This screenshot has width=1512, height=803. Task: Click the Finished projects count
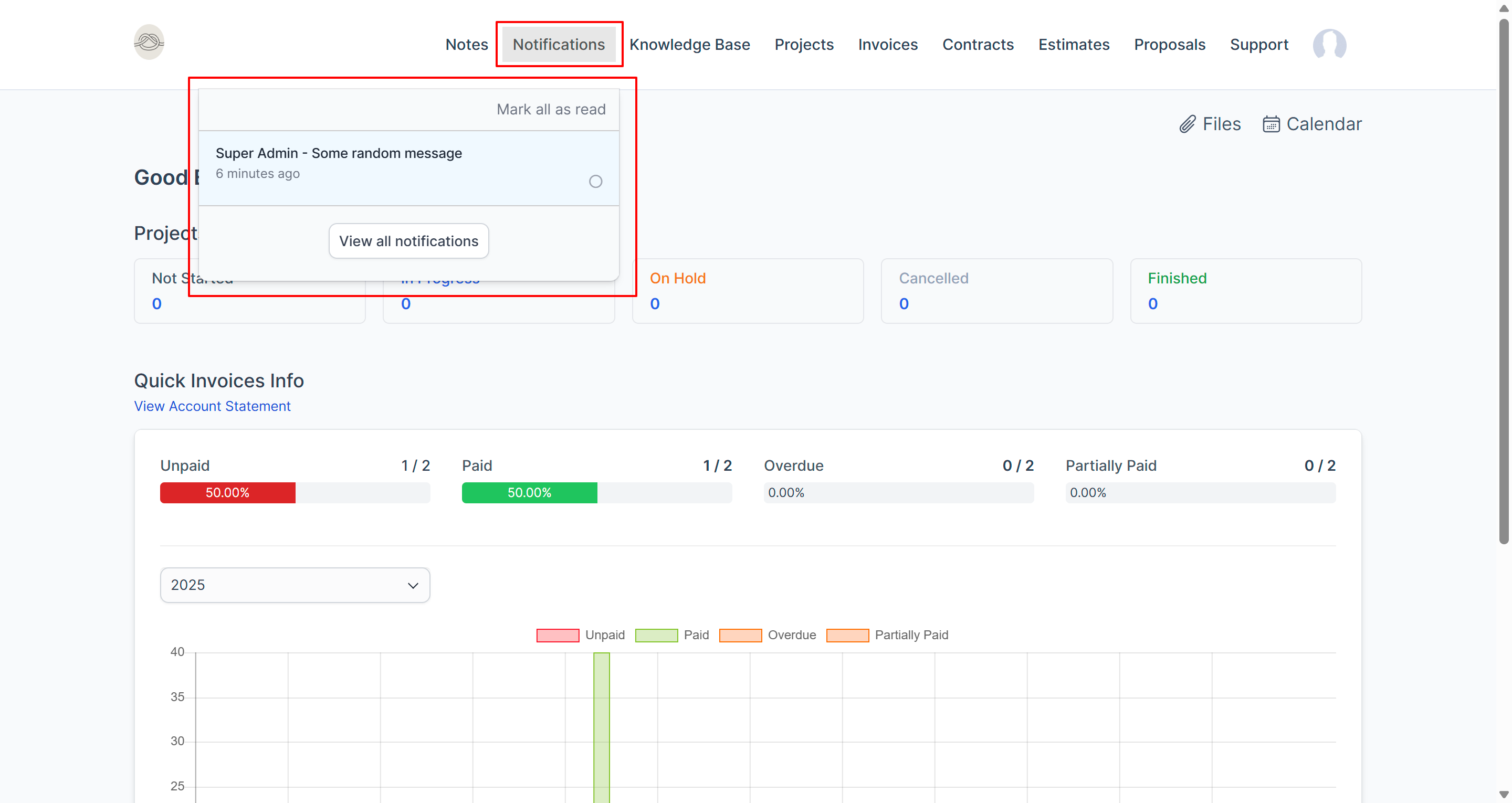[x=1152, y=303]
